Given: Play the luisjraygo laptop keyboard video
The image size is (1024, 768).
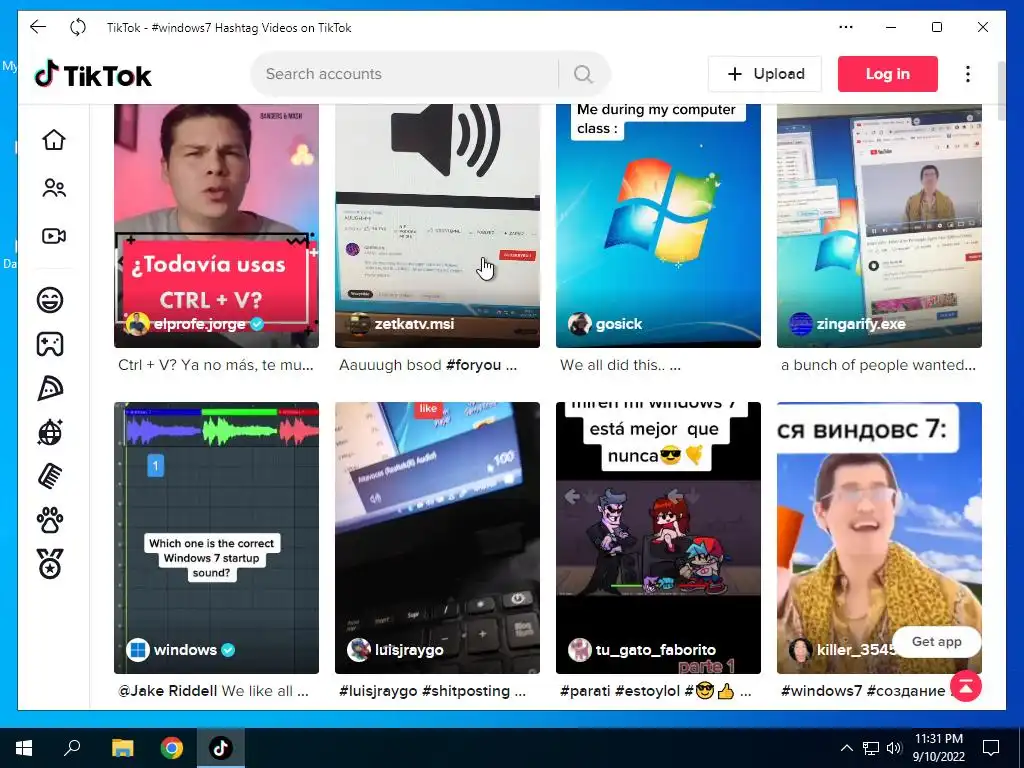Looking at the screenshot, I should pos(437,537).
